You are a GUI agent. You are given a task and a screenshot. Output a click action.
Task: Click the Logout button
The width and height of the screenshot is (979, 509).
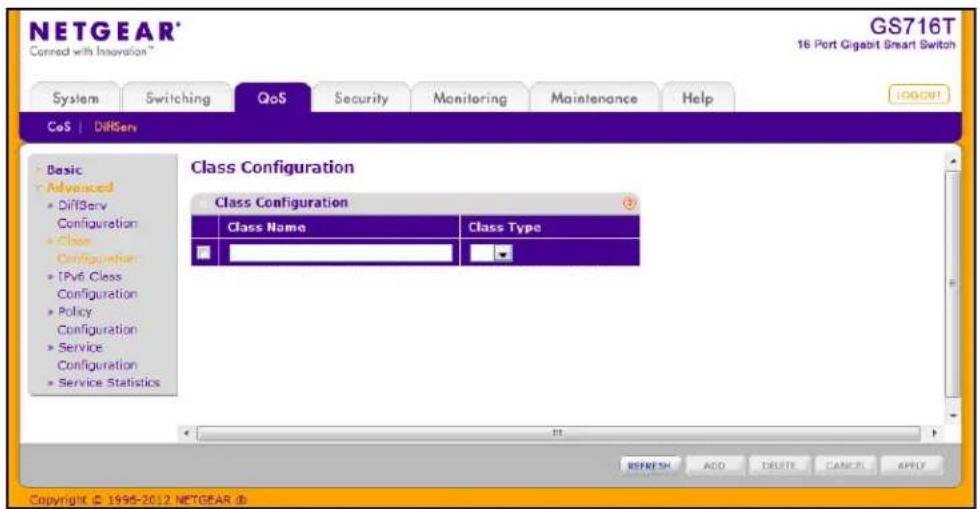pos(918,95)
